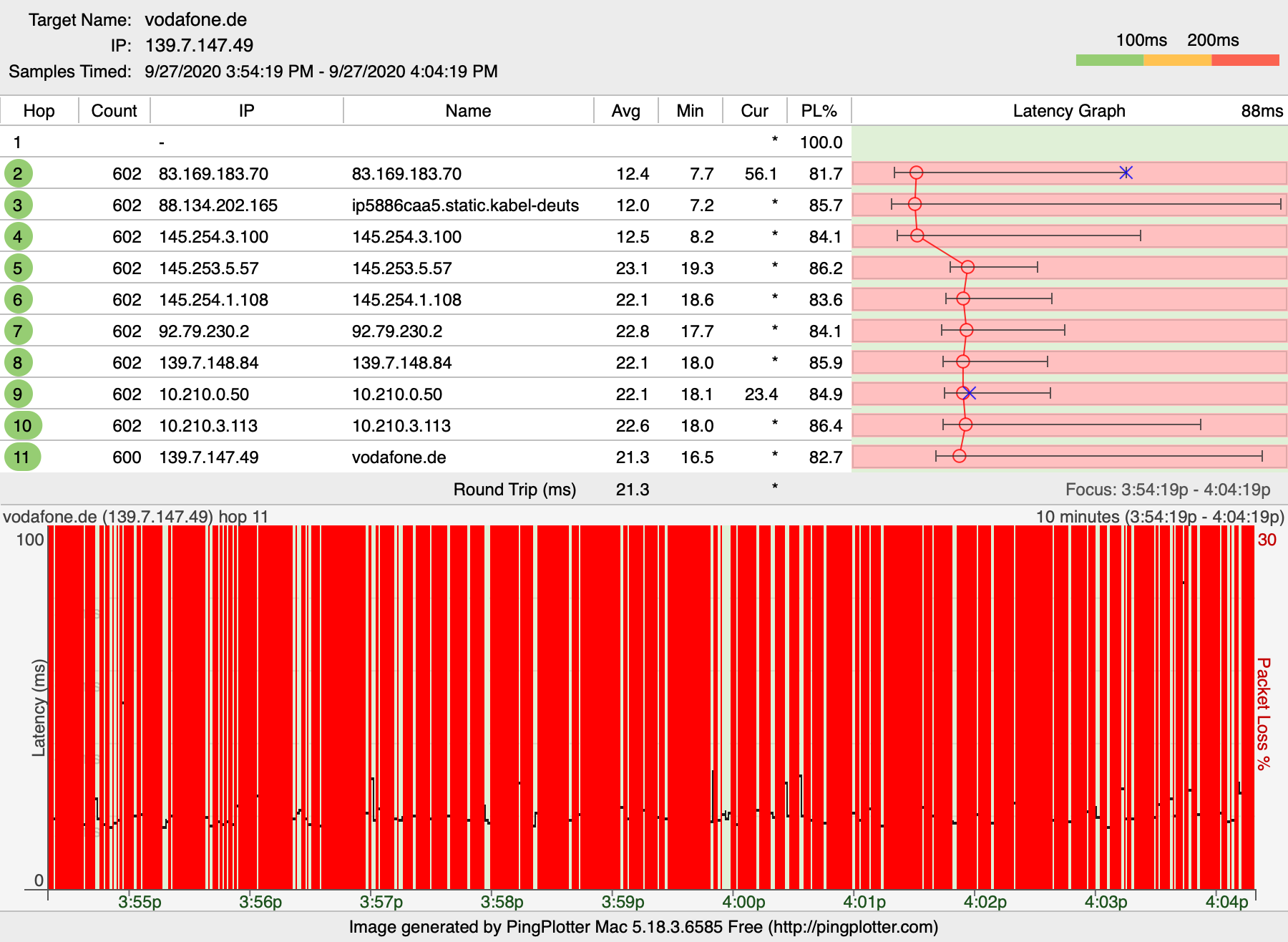
Task: Click the Latency Graph column header
Action: (1068, 111)
